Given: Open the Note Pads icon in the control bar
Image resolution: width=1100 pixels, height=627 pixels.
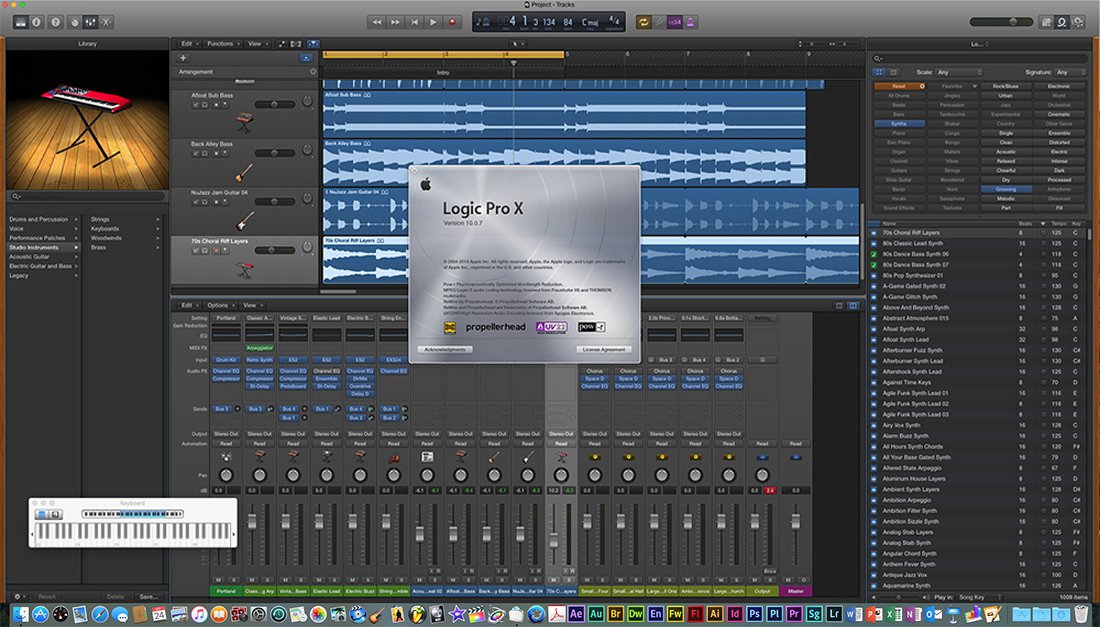Looking at the screenshot, I should pyautogui.click(x=1047, y=22).
